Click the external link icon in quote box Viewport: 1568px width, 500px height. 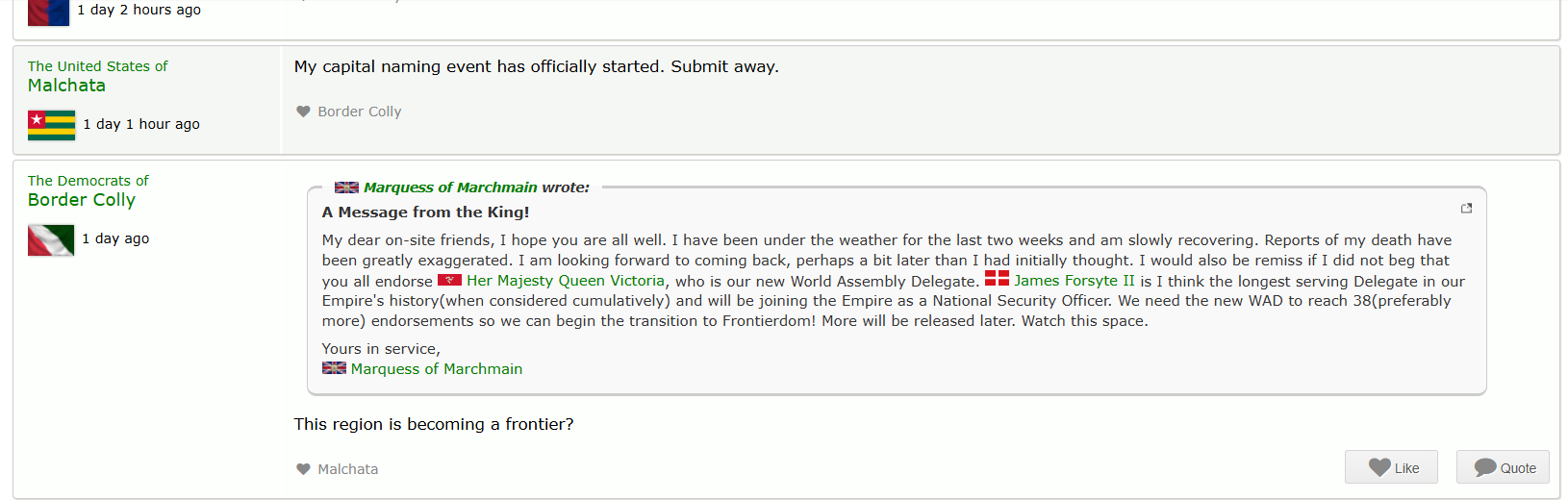pos(1466,209)
